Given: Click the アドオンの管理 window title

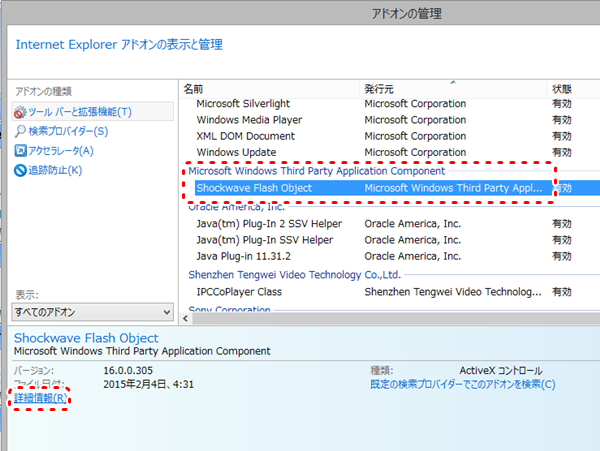Looking at the screenshot, I should point(407,14).
